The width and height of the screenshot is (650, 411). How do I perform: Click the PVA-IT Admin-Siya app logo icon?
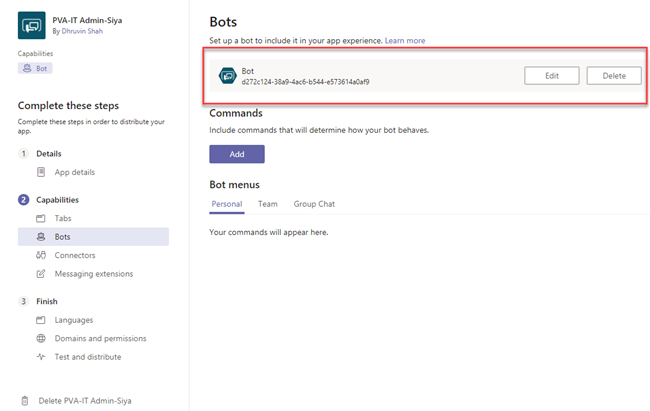click(32, 25)
